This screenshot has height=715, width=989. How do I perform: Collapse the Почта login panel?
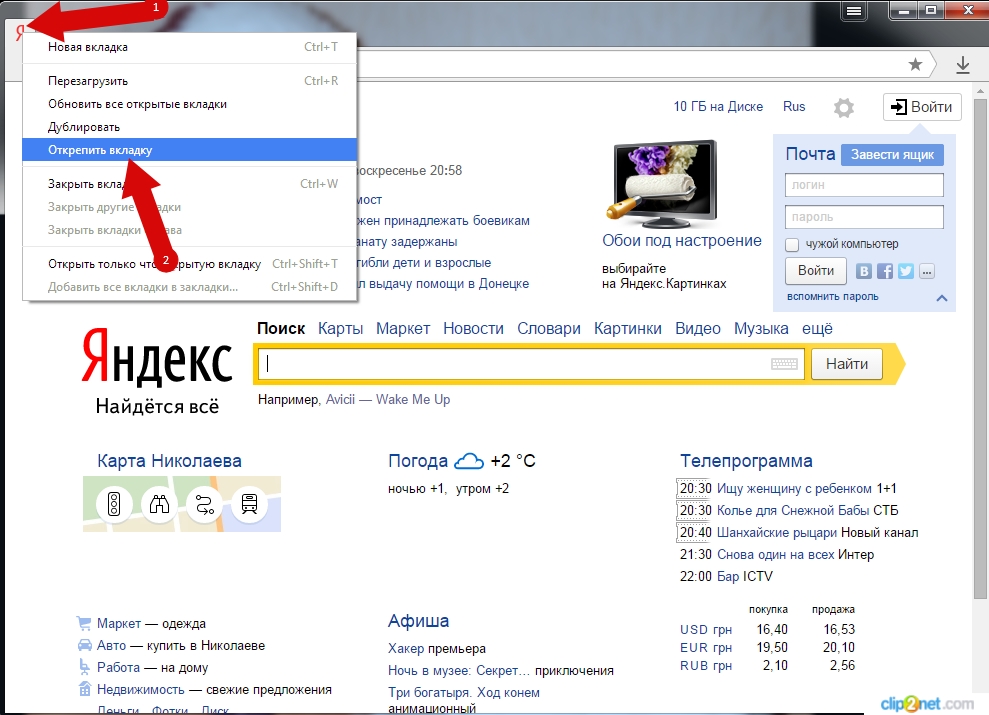(x=942, y=298)
